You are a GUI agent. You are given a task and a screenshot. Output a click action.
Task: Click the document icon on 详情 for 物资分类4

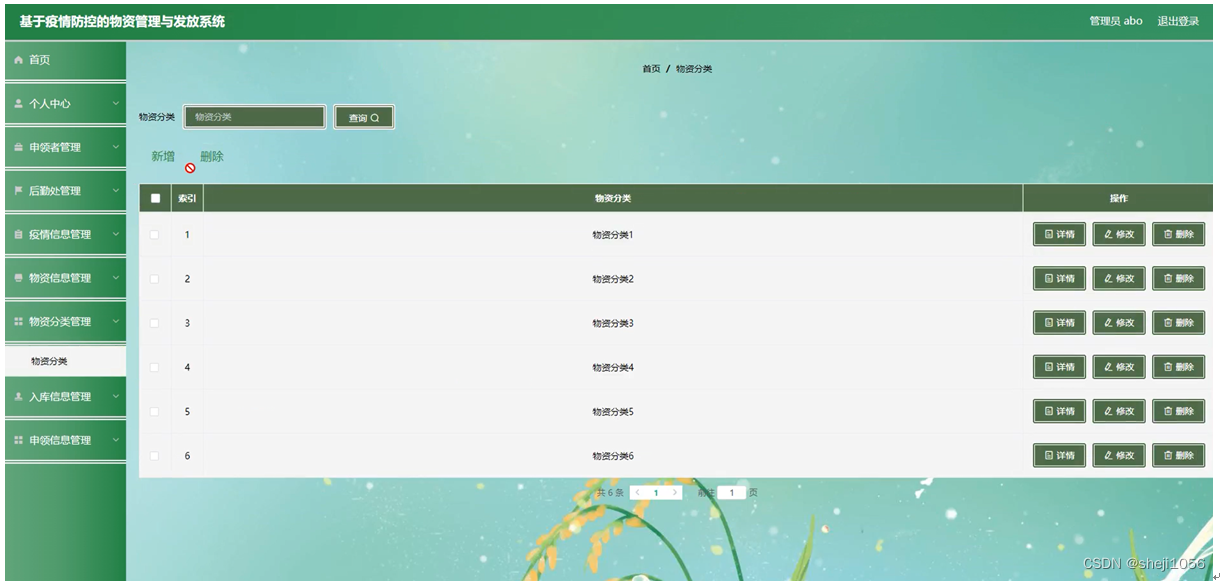pyautogui.click(x=1048, y=367)
